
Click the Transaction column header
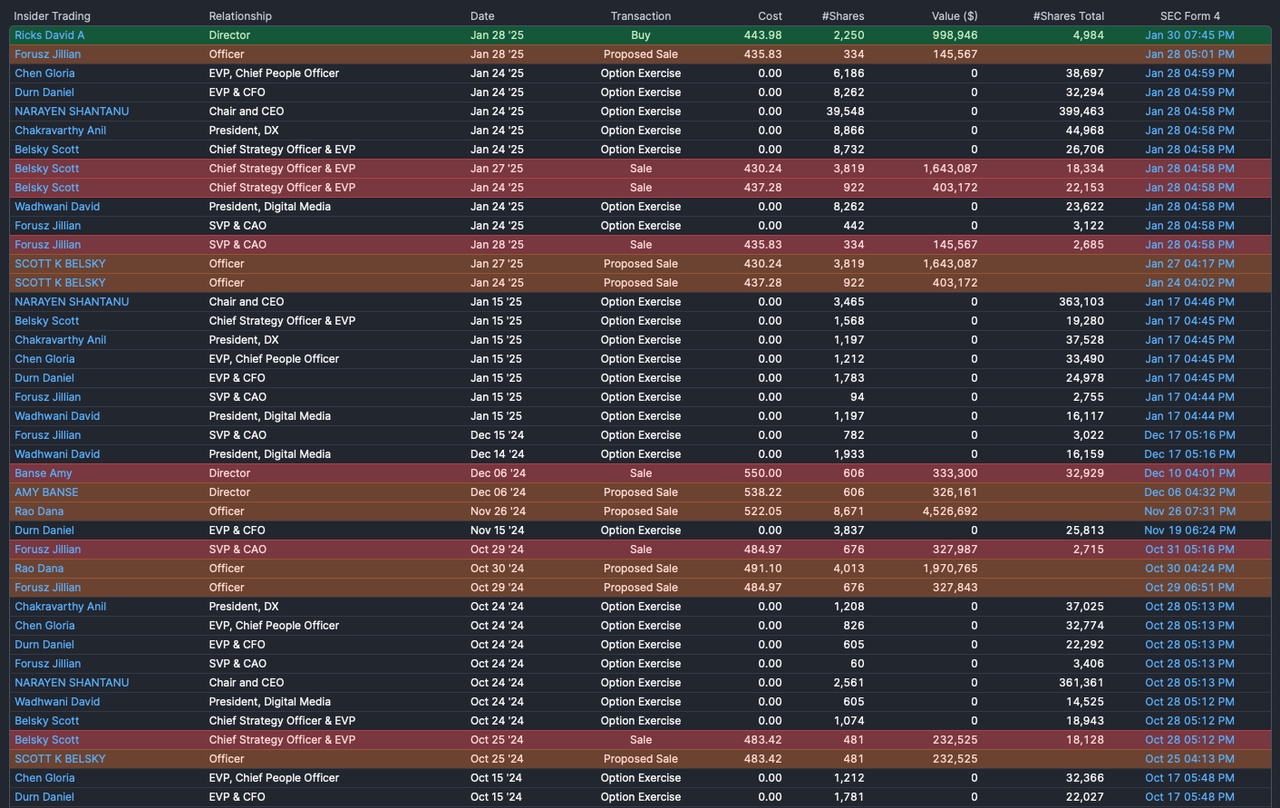pyautogui.click(x=641, y=16)
